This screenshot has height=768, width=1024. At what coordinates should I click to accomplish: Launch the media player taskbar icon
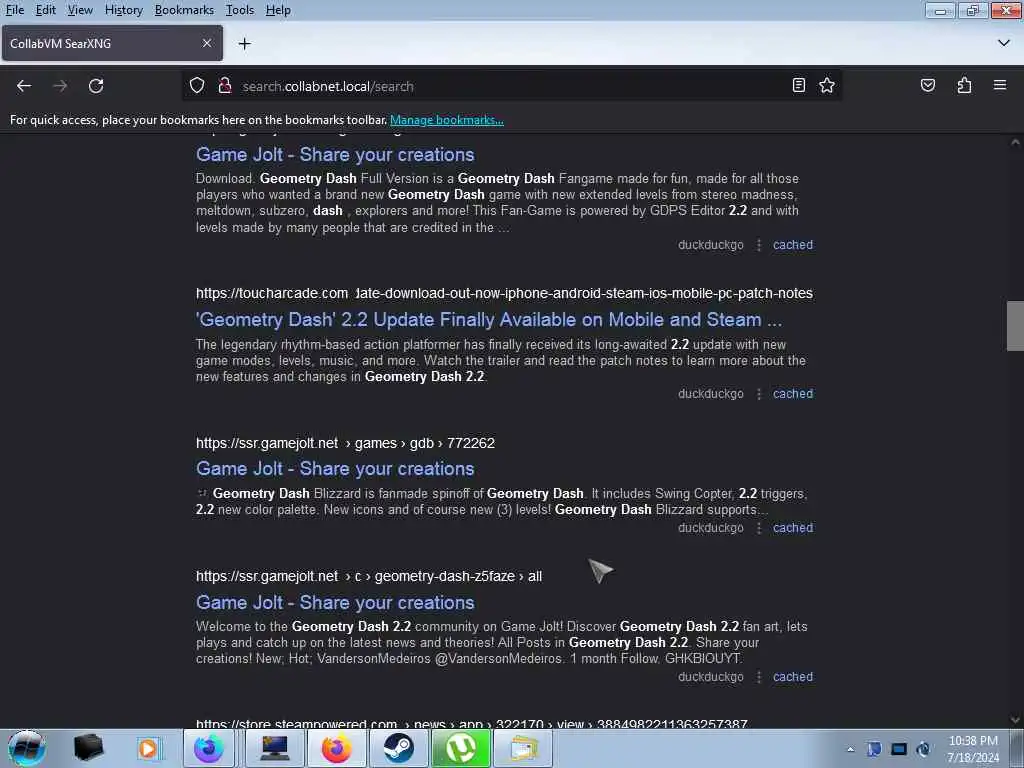[149, 748]
